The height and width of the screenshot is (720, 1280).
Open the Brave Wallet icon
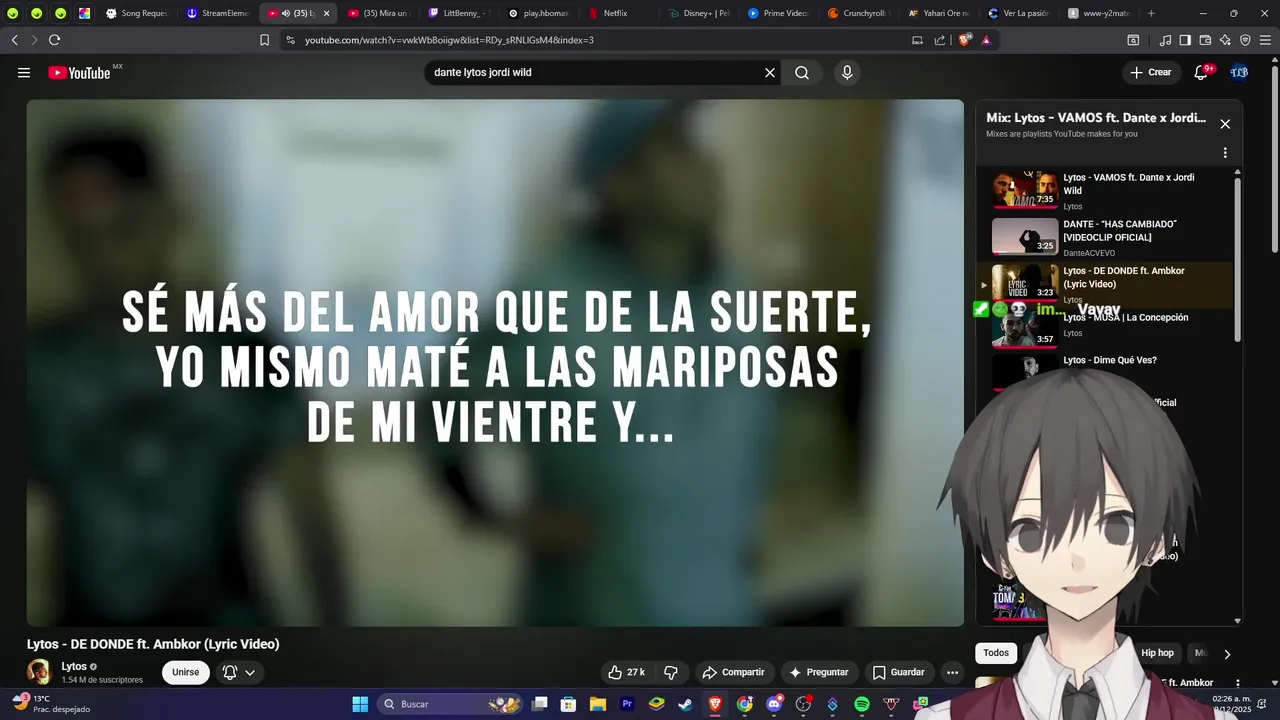pos(1205,40)
